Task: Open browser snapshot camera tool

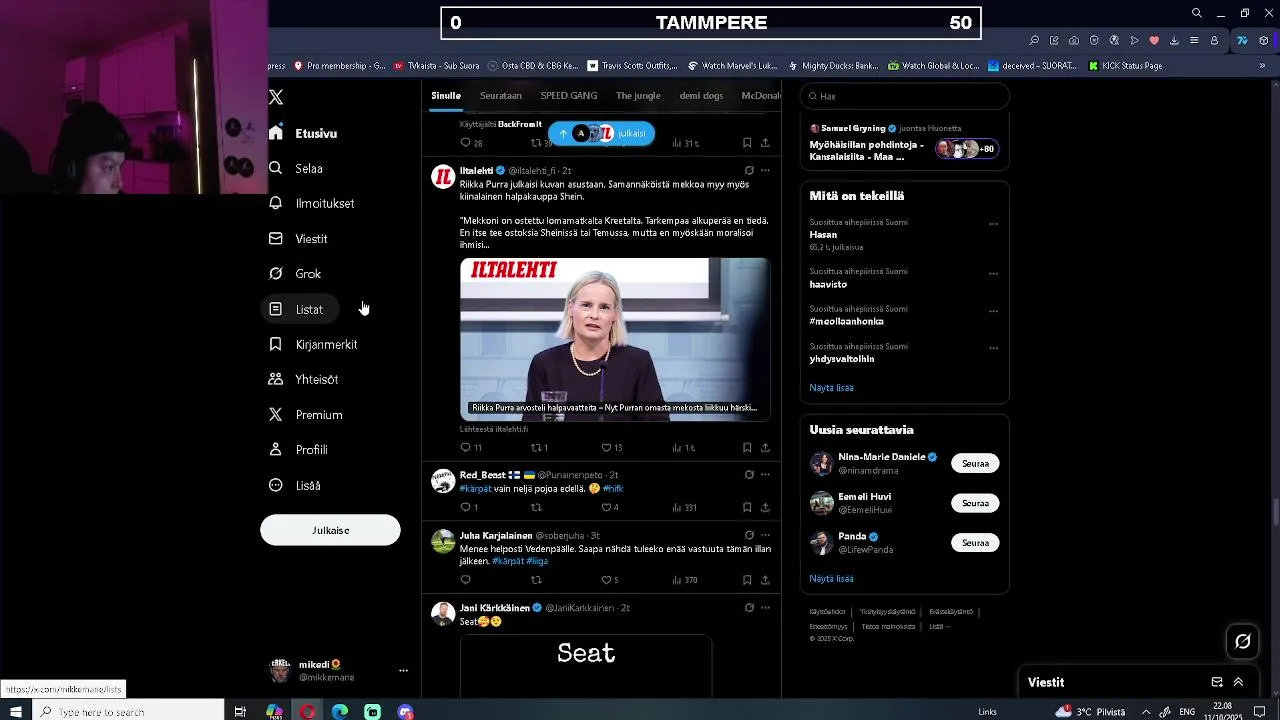Action: 1074,41
